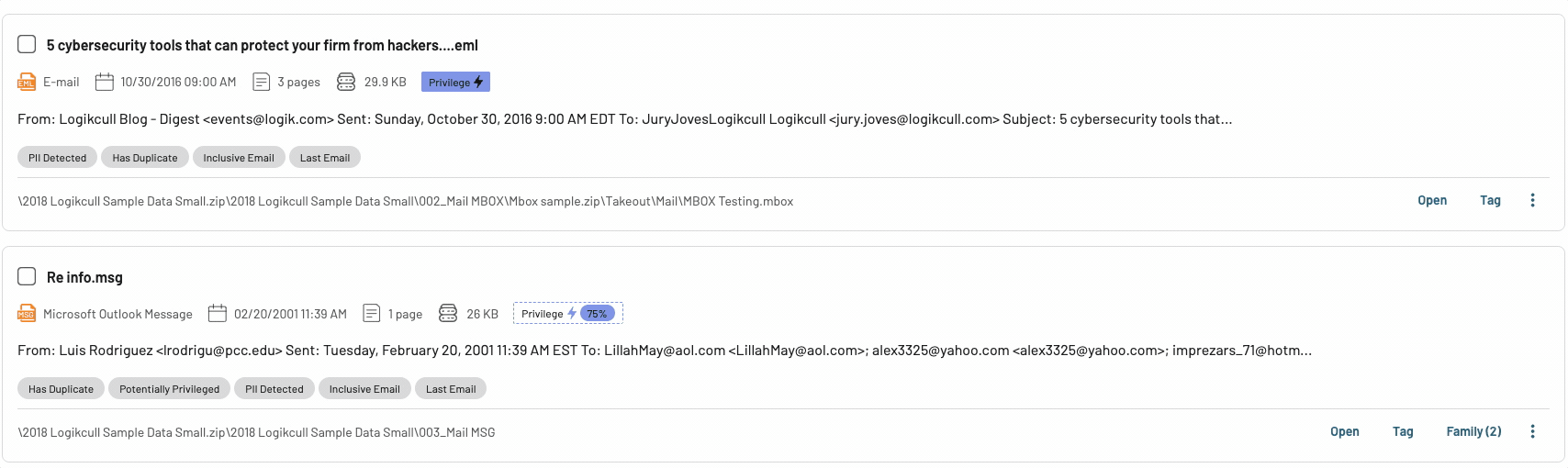Click the dashed Privilege 75% suggestion badge
Screen dimensions: 1568x468
568,314
